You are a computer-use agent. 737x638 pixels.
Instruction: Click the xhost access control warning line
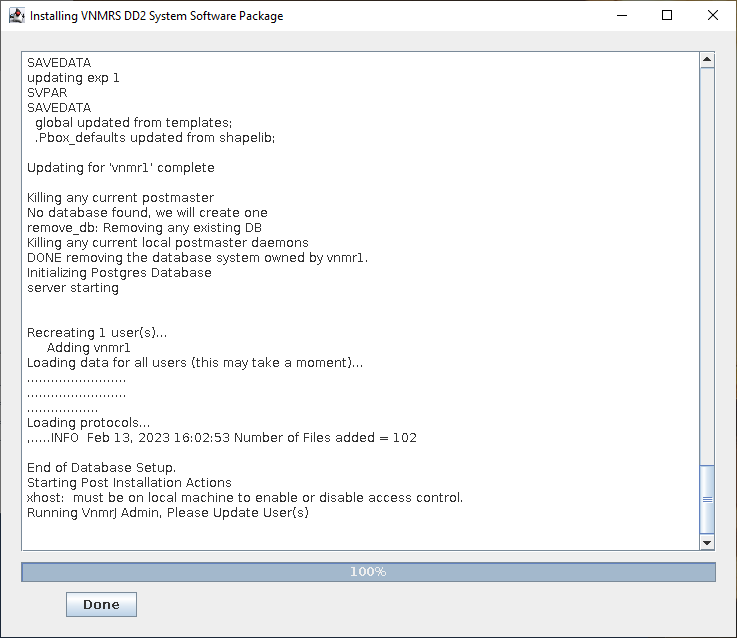245,498
